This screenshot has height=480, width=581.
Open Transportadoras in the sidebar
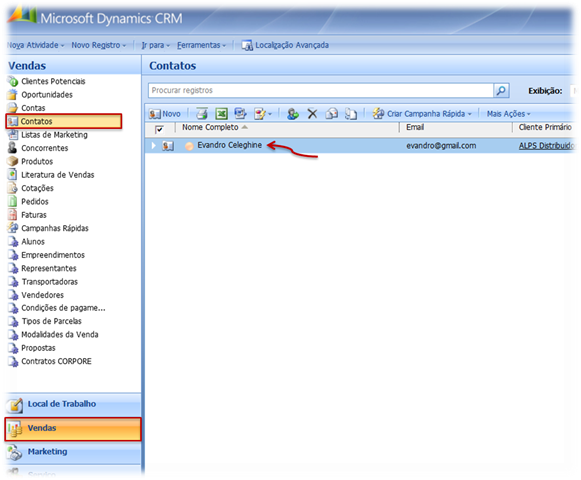[50, 282]
